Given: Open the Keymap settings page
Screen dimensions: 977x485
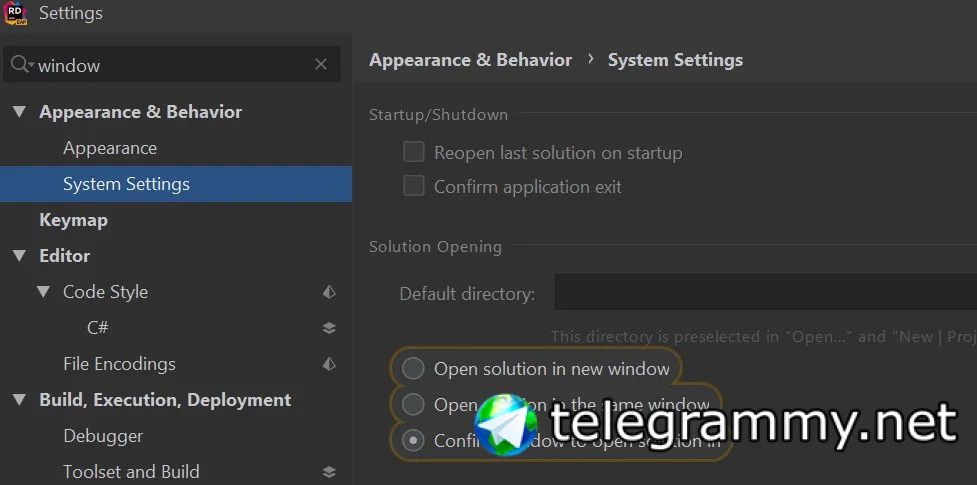Looking at the screenshot, I should (x=73, y=220).
